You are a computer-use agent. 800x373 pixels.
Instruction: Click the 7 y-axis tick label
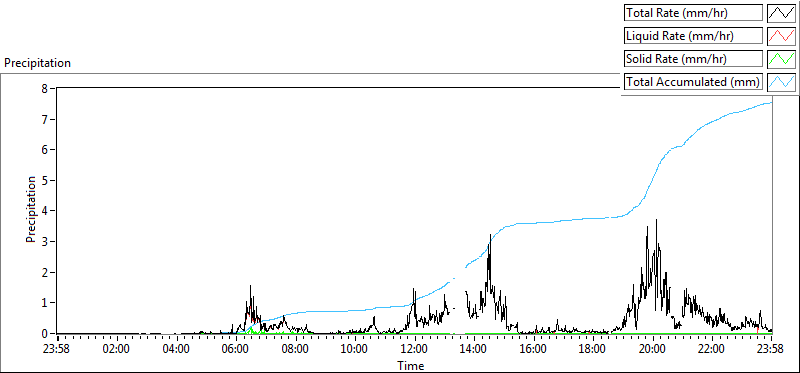(44, 119)
